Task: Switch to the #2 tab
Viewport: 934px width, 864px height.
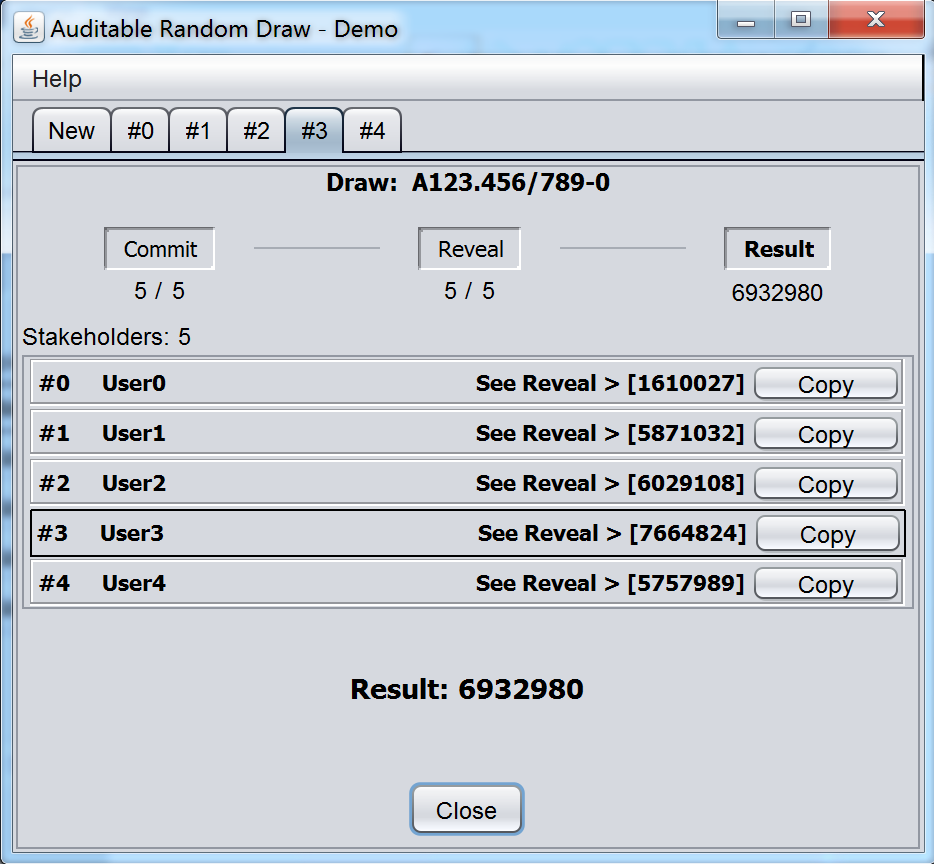Action: pyautogui.click(x=256, y=130)
